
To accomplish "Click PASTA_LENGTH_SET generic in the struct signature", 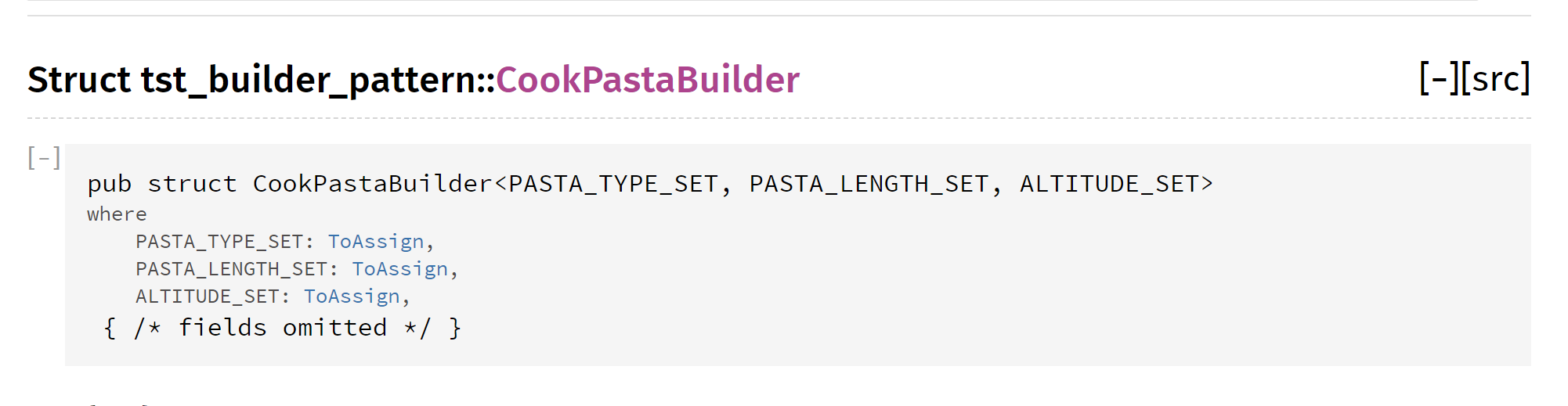I will click(869, 184).
